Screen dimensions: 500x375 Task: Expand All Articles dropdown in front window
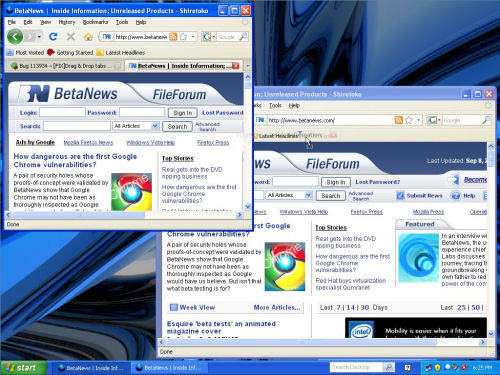155,126
